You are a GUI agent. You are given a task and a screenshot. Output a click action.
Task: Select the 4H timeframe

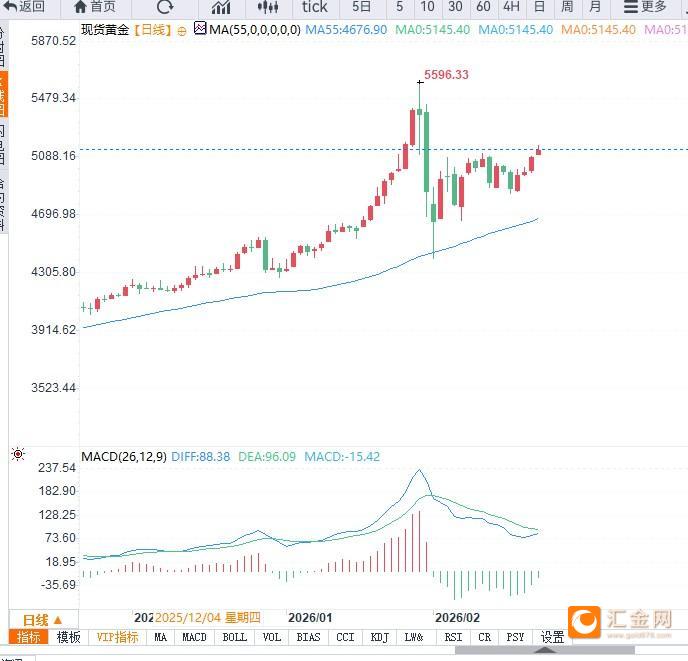pos(511,7)
